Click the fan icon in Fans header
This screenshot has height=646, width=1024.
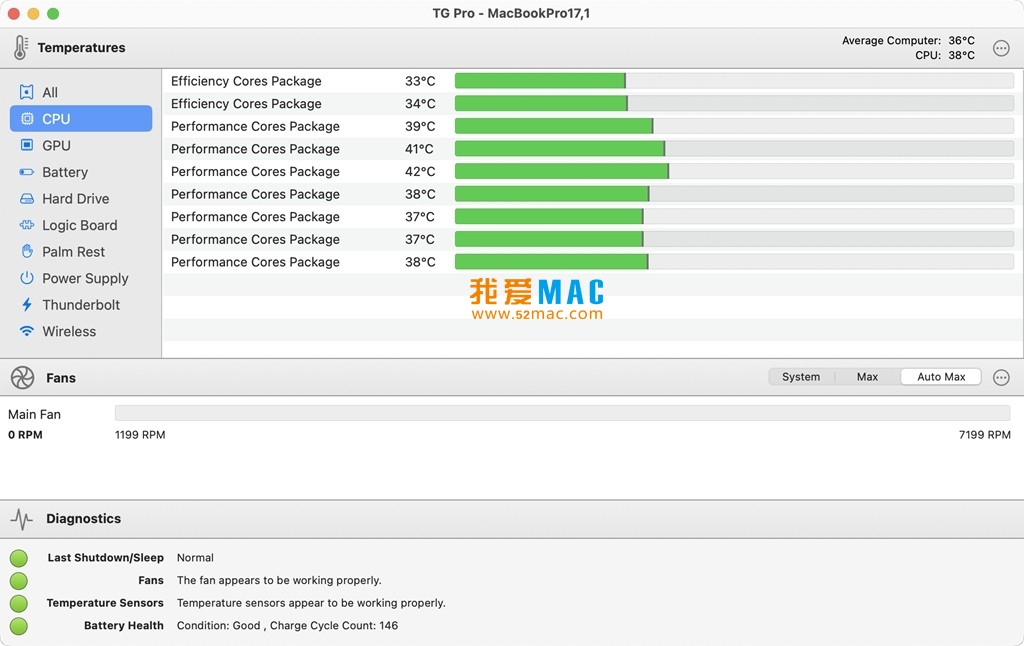click(22, 378)
